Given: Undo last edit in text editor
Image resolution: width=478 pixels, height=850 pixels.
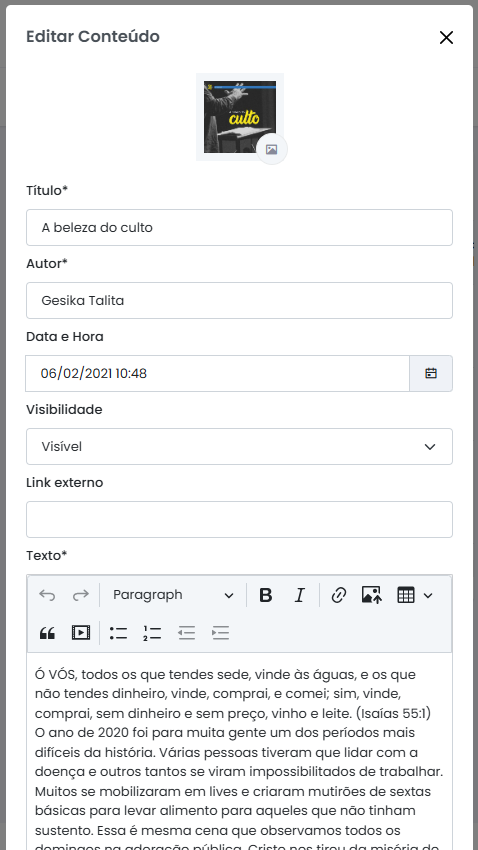Looking at the screenshot, I should coord(47,595).
